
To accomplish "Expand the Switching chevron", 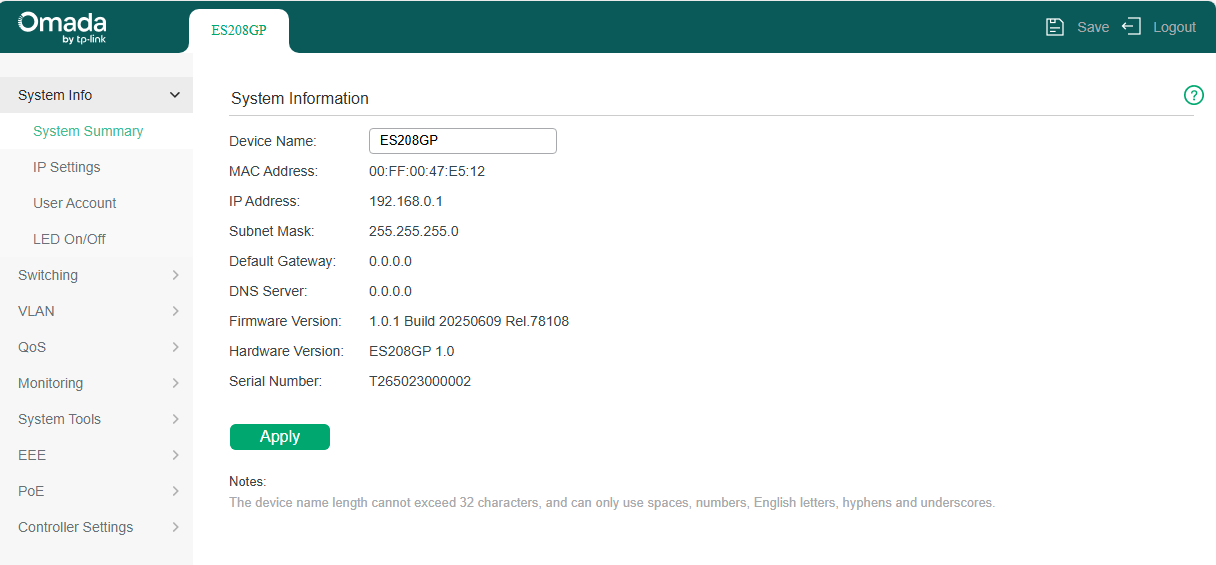I will coord(175,275).
